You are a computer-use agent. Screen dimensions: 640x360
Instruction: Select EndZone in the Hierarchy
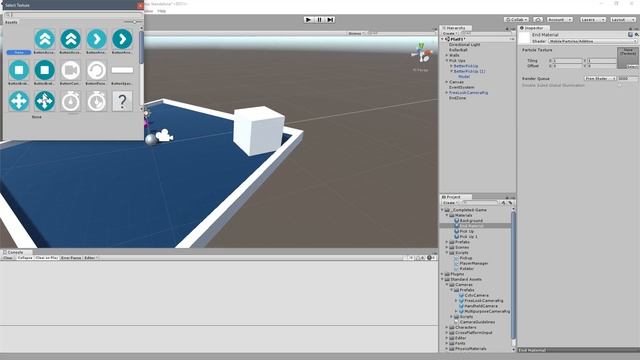click(457, 98)
